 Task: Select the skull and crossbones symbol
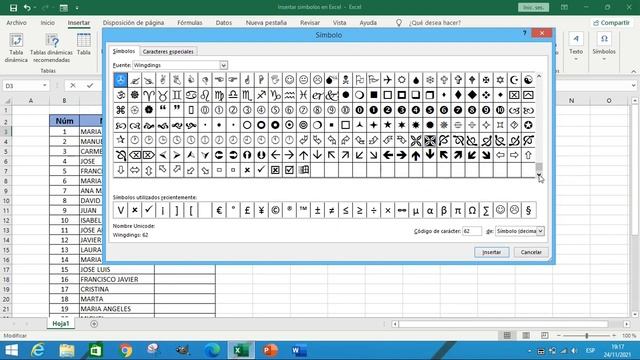pyautogui.click(x=346, y=80)
